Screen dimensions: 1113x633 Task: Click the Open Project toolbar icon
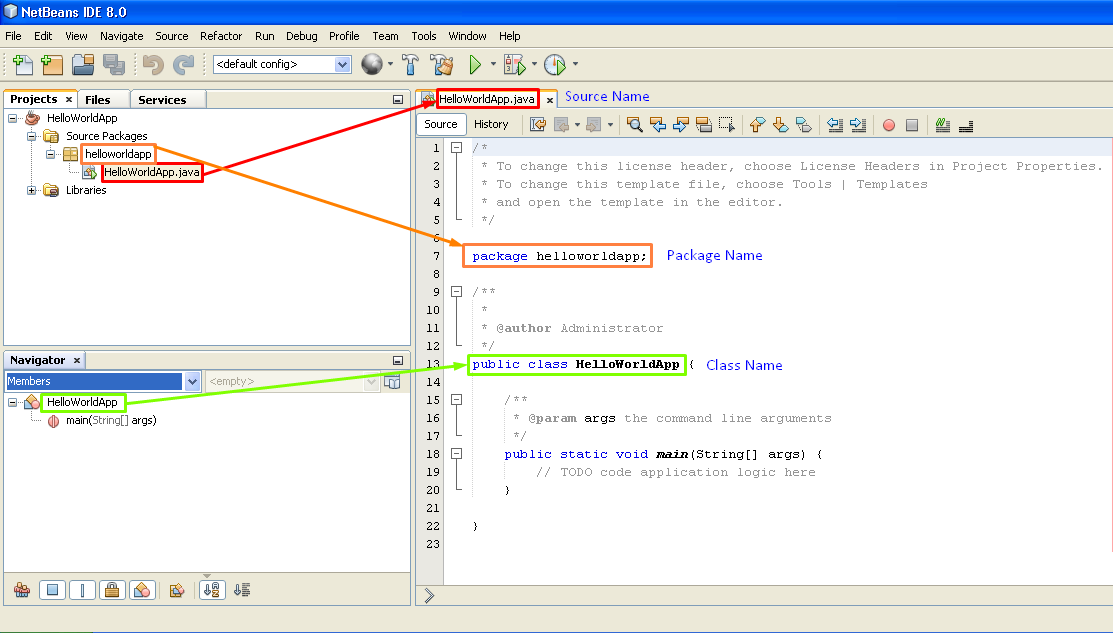[83, 65]
